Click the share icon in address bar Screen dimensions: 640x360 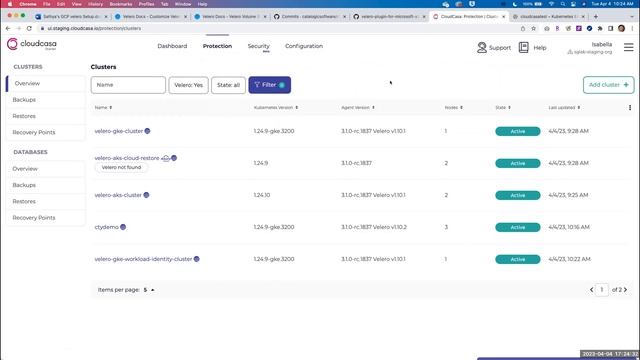523,29
